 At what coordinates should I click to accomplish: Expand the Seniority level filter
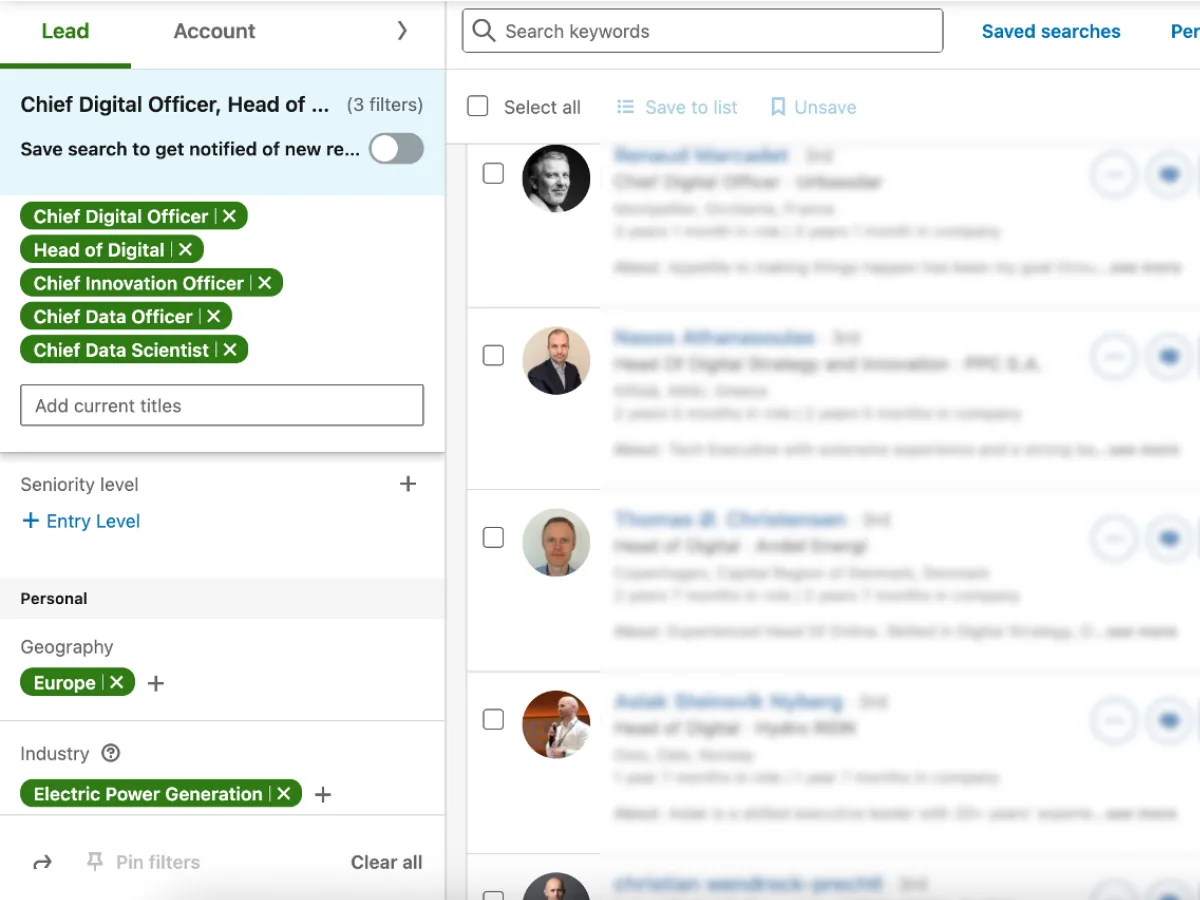[408, 484]
